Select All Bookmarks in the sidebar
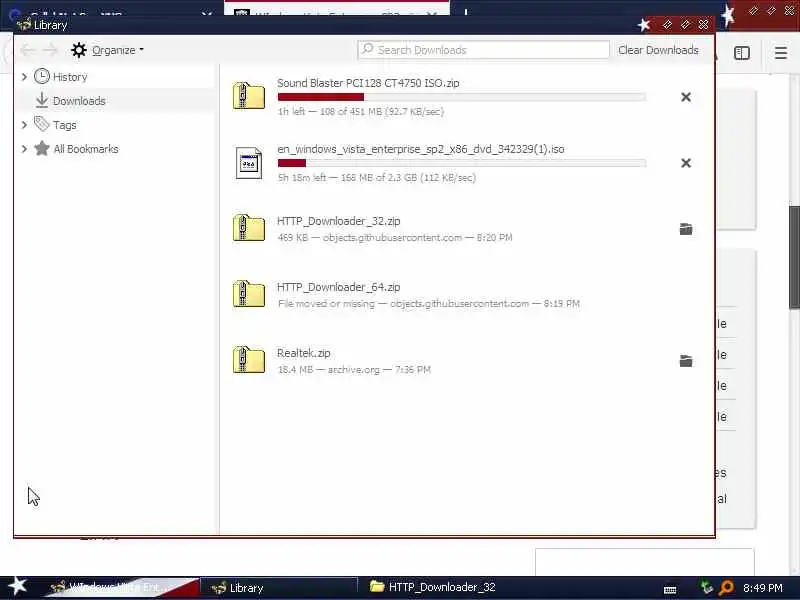 (86, 149)
